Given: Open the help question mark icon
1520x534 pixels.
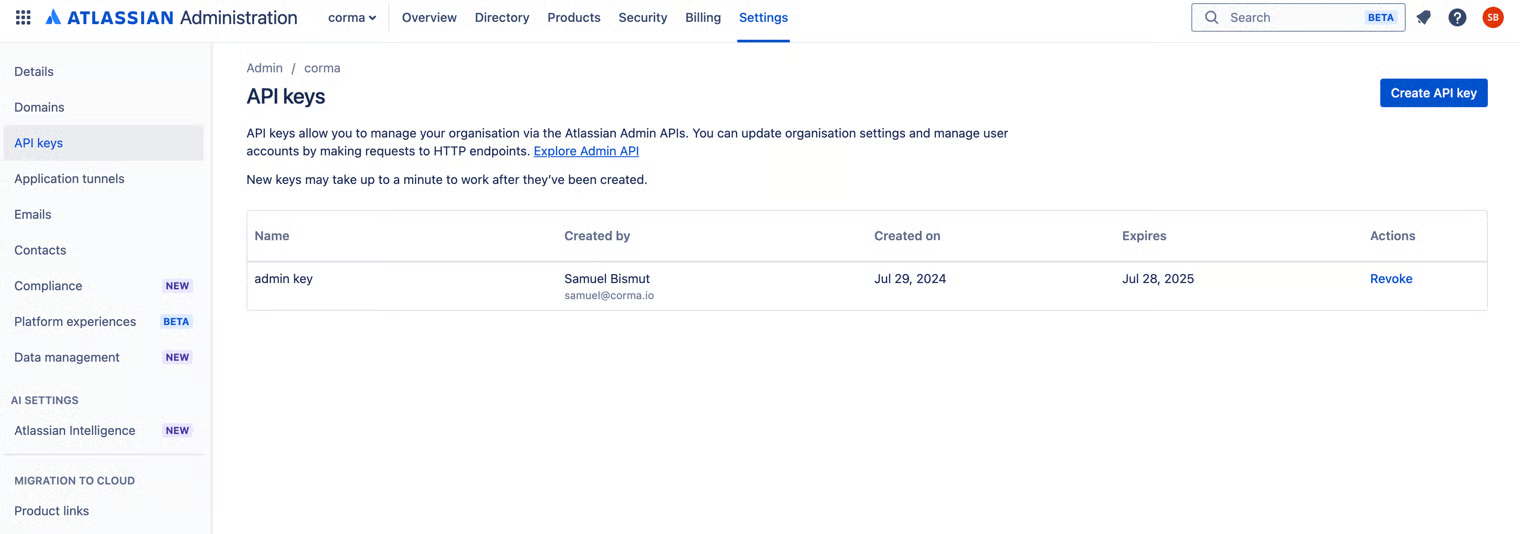Looking at the screenshot, I should pos(1457,17).
